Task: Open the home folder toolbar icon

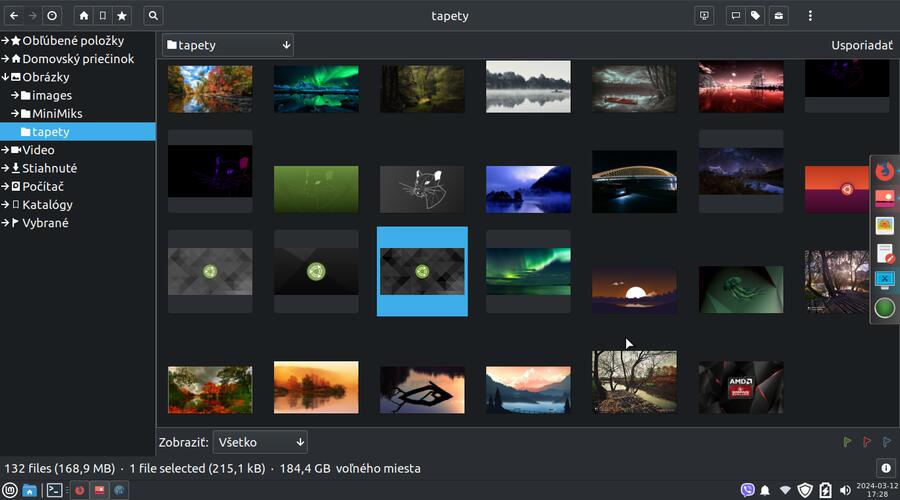Action: [83, 16]
